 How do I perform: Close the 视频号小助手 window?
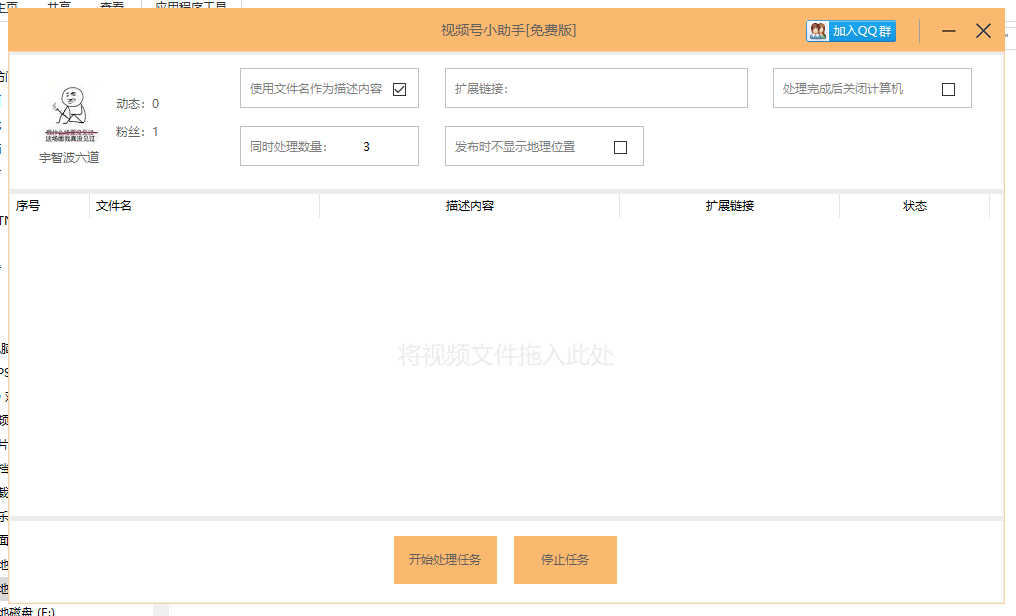983,30
